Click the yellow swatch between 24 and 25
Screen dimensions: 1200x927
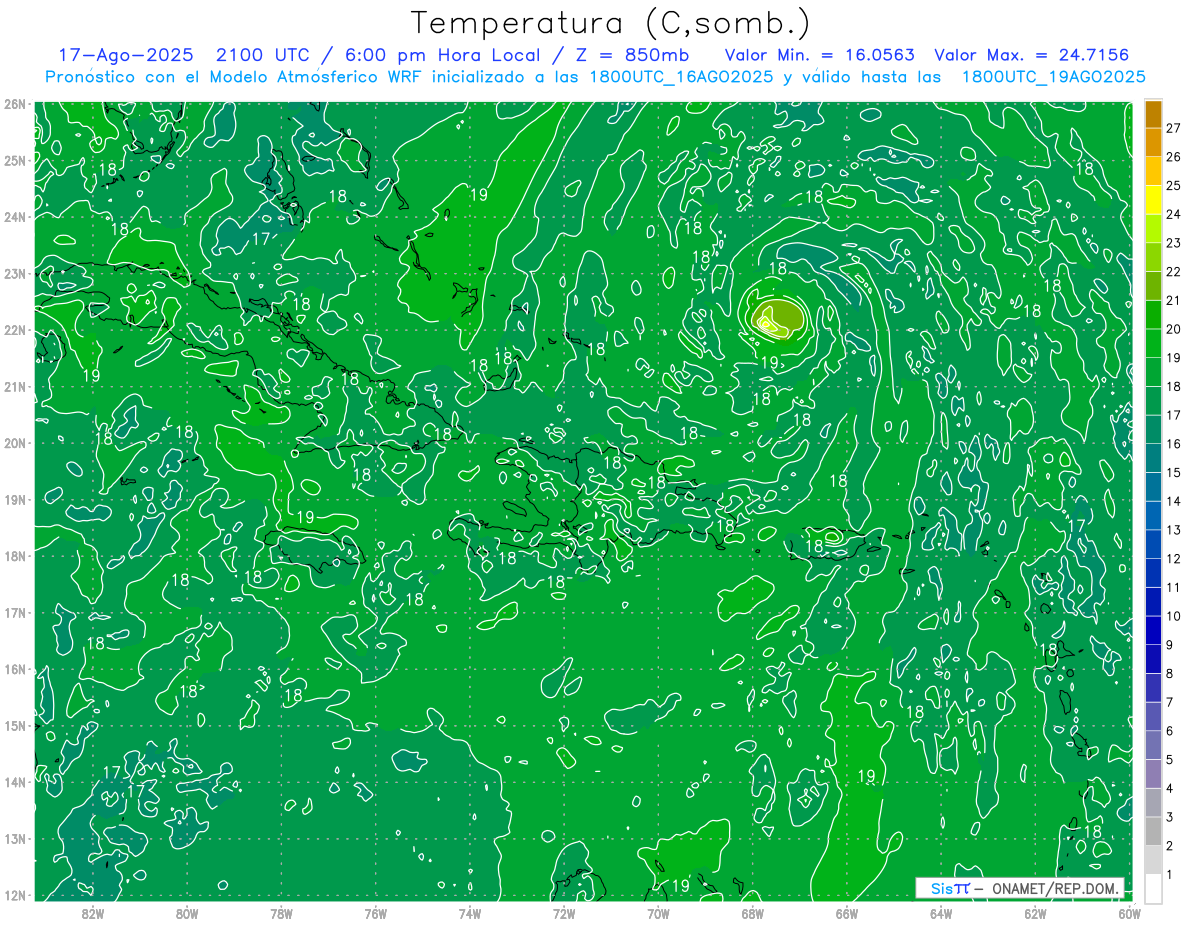1153,200
